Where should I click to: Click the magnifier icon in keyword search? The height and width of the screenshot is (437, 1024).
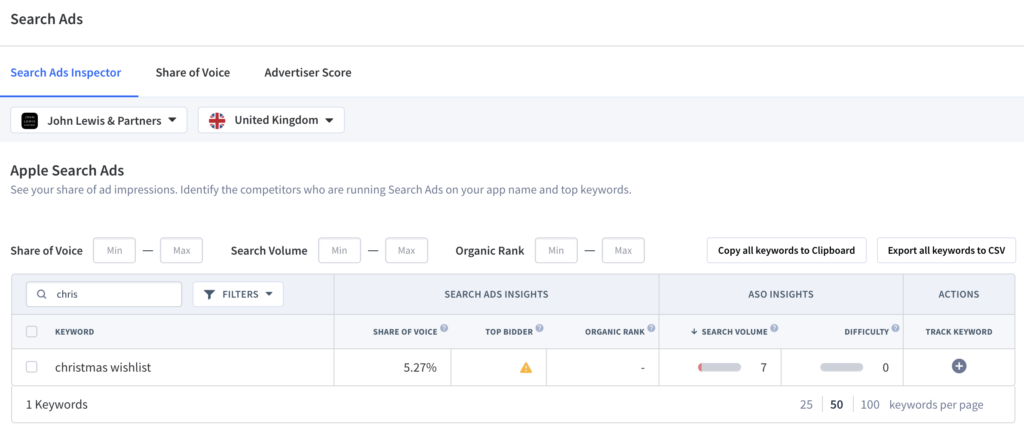click(41, 295)
